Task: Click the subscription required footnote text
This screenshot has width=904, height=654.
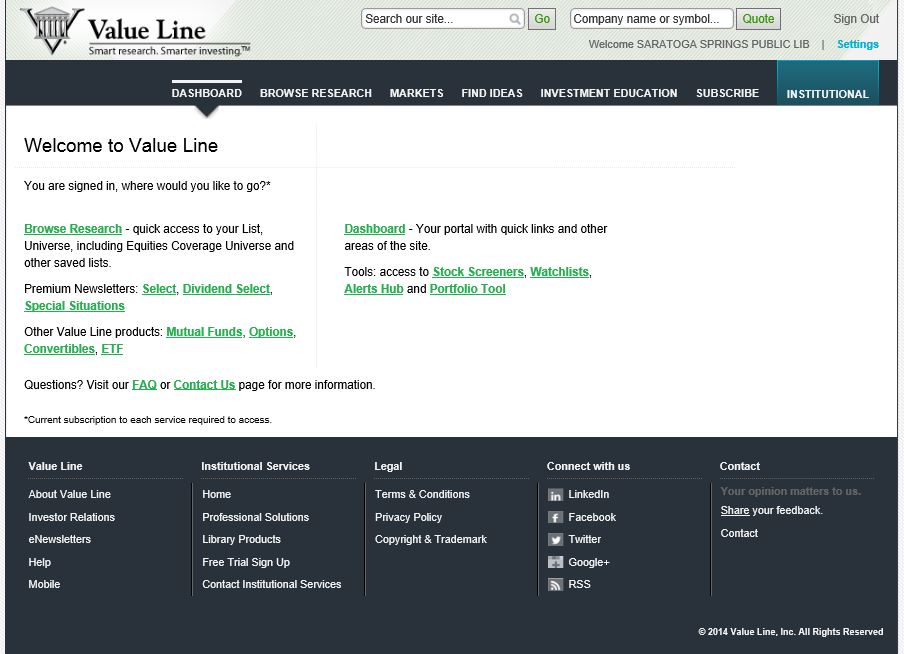Action: (x=148, y=420)
